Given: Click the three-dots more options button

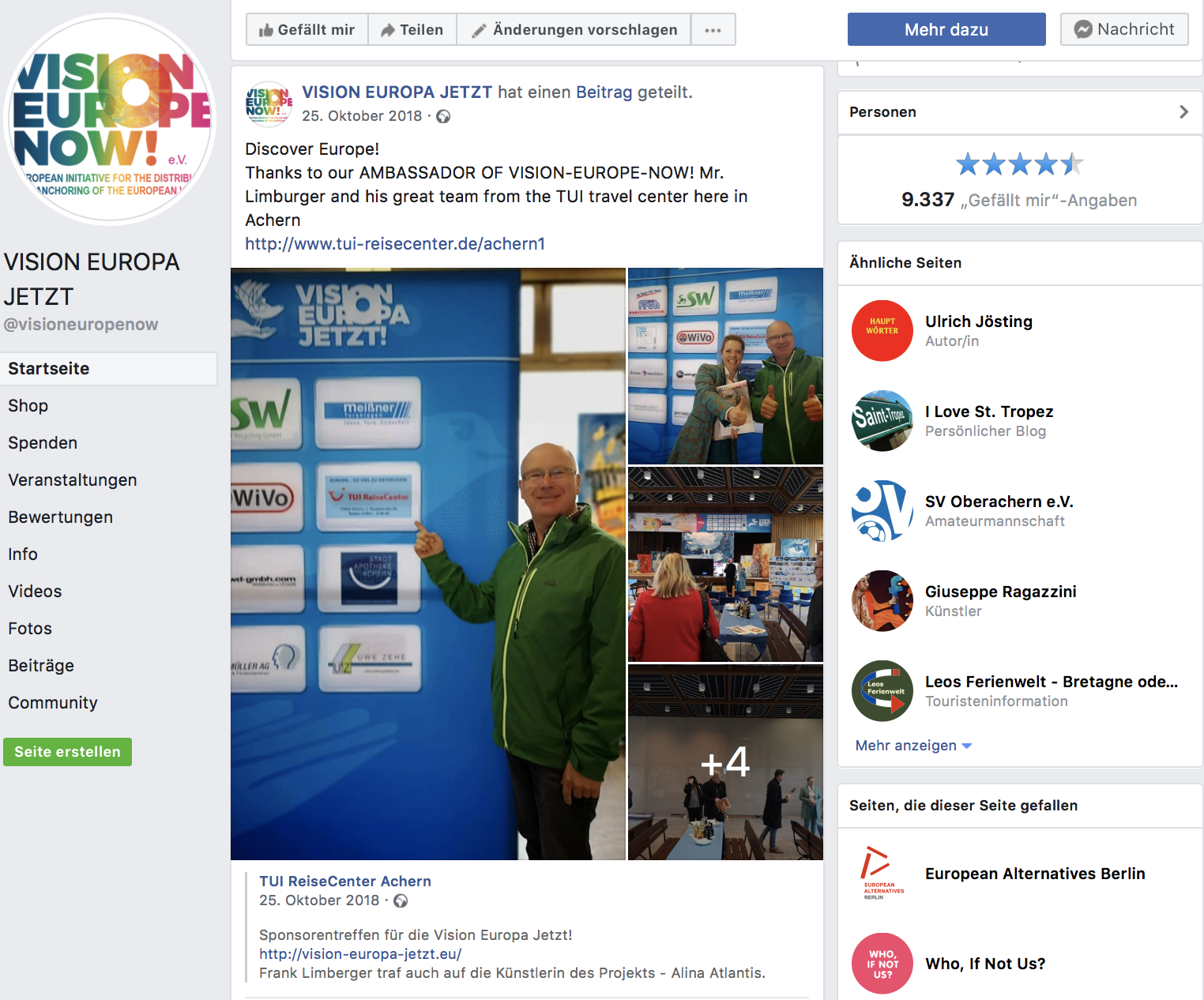Looking at the screenshot, I should tap(713, 30).
